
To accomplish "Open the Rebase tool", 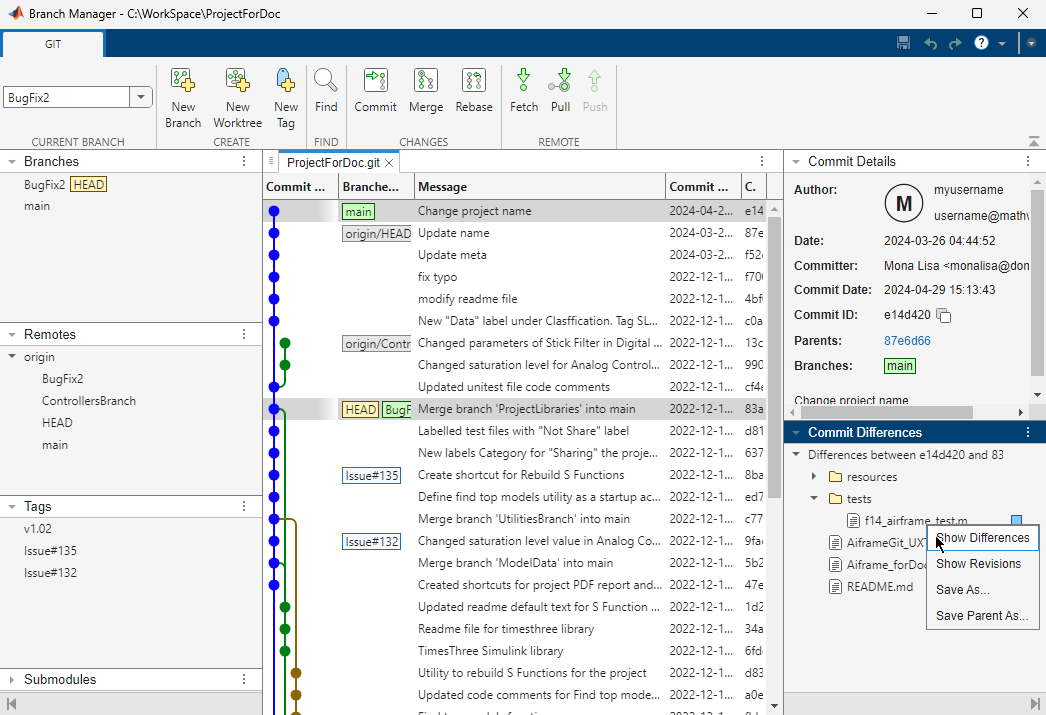I will tap(473, 90).
